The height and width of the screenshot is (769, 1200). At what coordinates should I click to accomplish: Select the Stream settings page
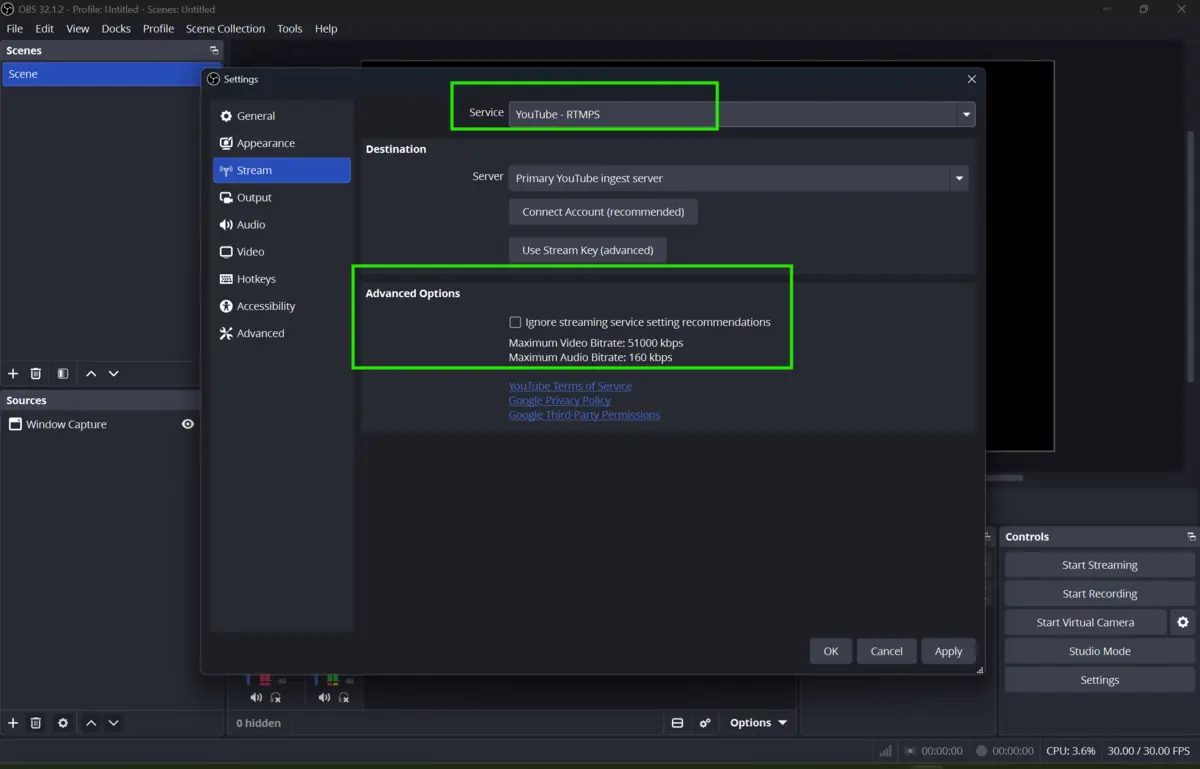pyautogui.click(x=282, y=170)
